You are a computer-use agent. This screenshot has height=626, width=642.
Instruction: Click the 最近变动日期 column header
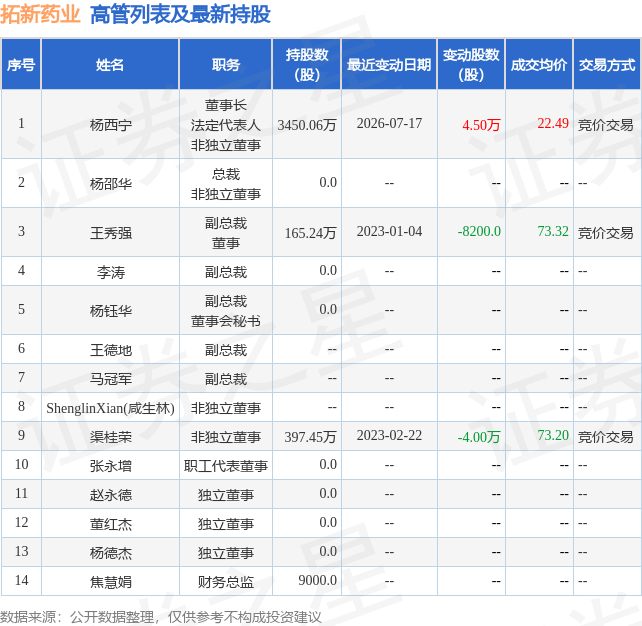389,65
